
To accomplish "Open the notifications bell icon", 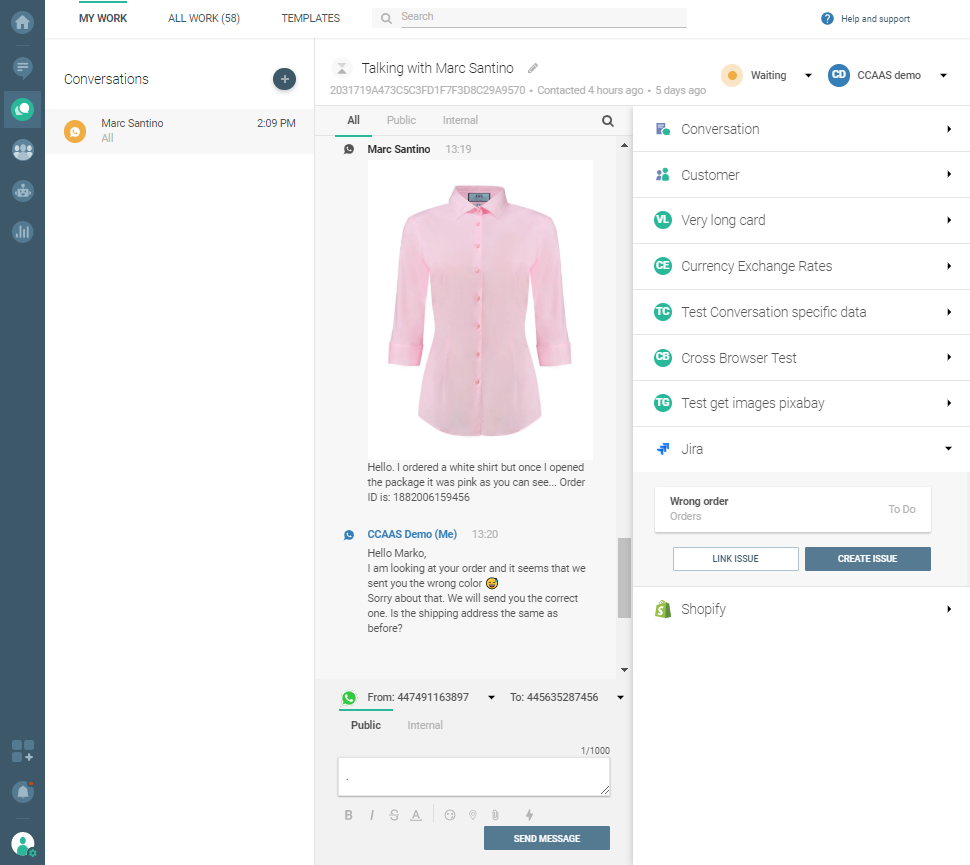I will (22, 791).
